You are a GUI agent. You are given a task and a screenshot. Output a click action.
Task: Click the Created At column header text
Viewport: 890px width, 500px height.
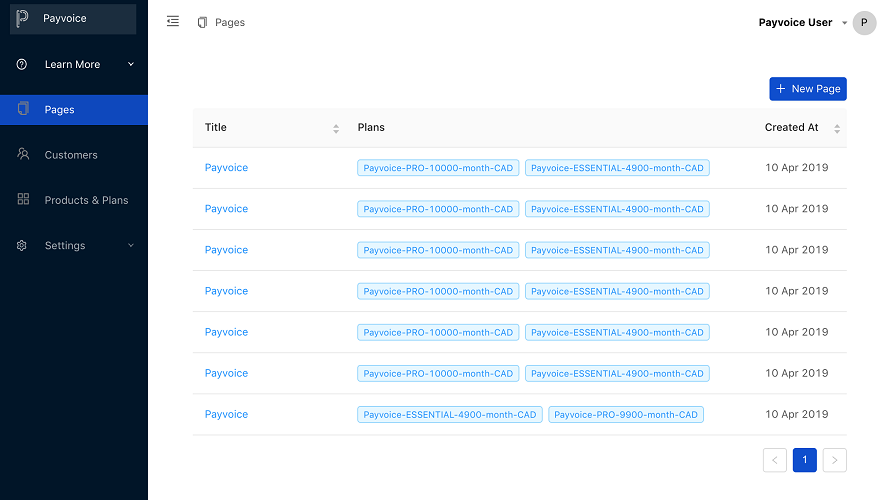click(791, 127)
